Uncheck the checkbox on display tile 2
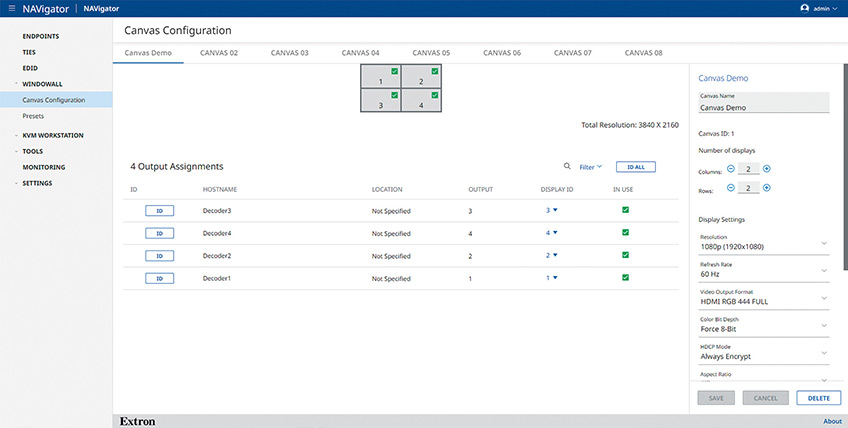Image resolution: width=848 pixels, height=428 pixels. 435,71
